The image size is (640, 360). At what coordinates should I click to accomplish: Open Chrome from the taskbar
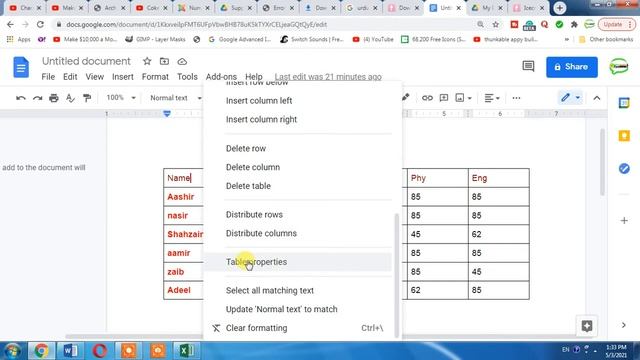pyautogui.click(x=41, y=351)
